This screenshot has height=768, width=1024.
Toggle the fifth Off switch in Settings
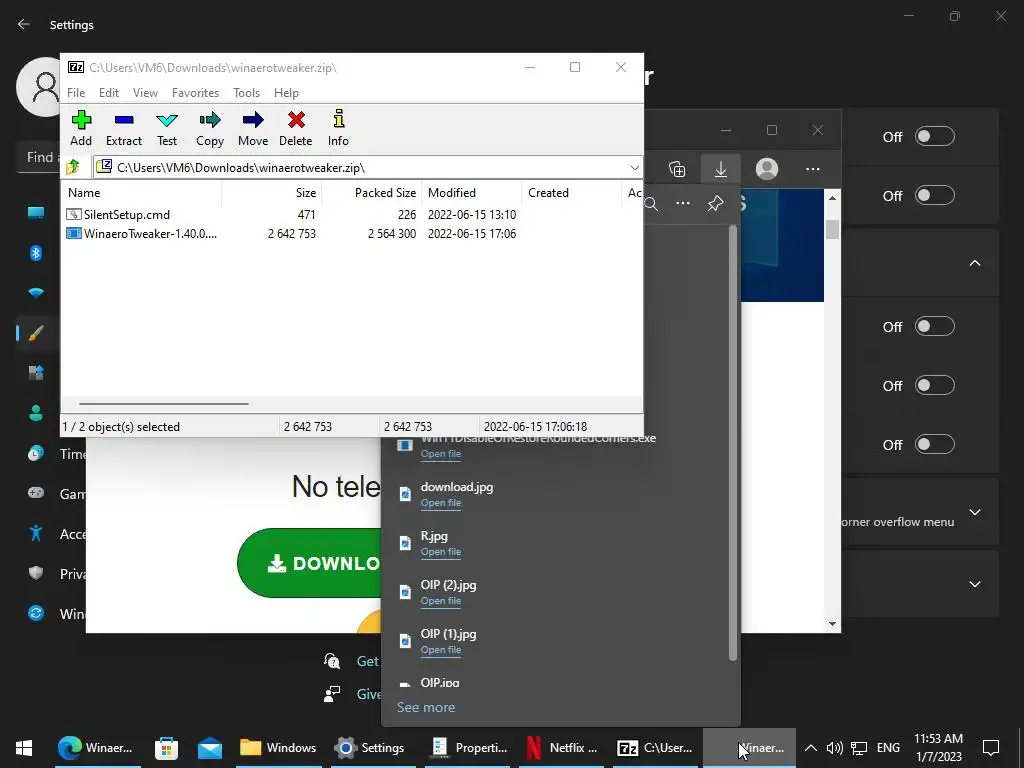tap(935, 445)
